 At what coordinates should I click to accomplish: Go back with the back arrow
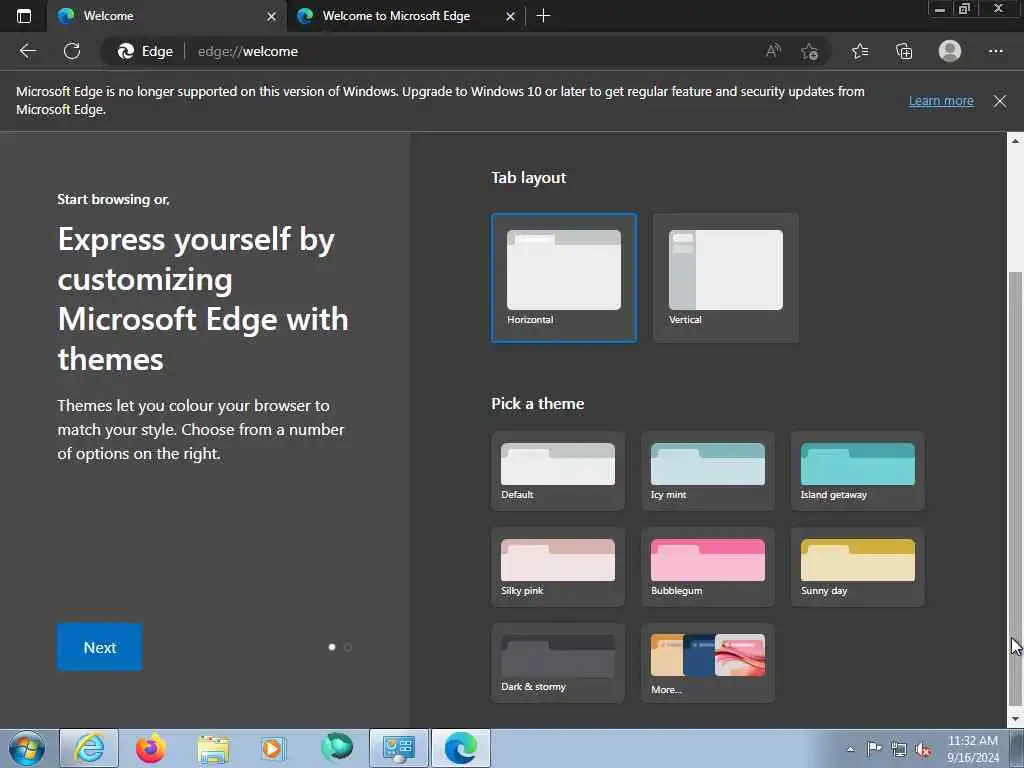[x=27, y=51]
